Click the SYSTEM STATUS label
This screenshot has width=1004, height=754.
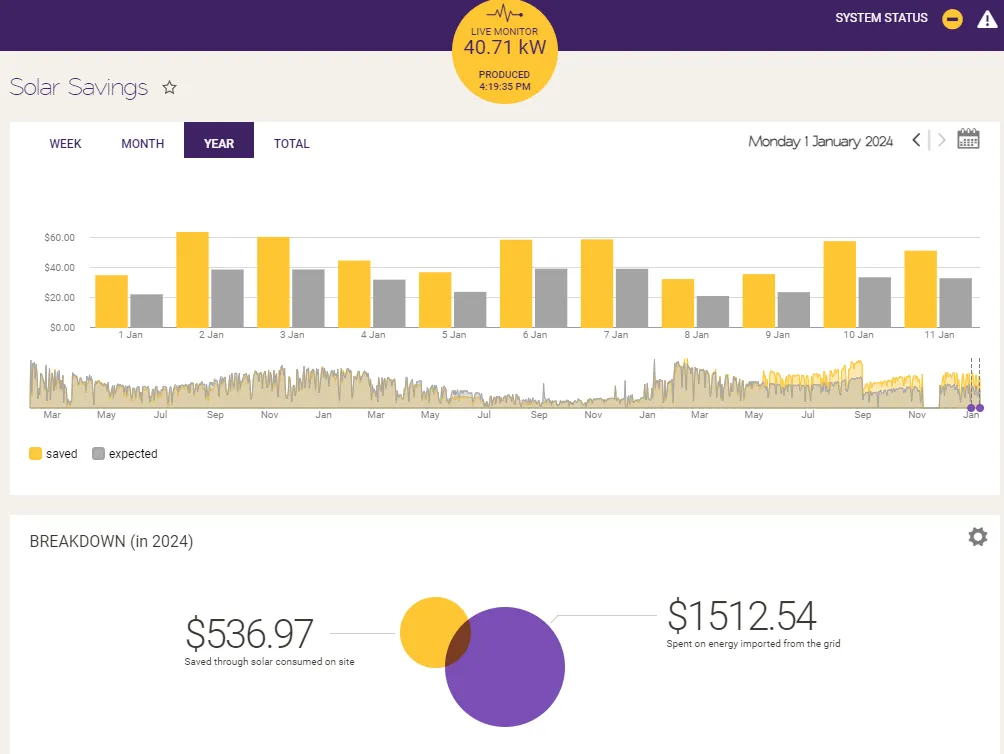(x=881, y=18)
